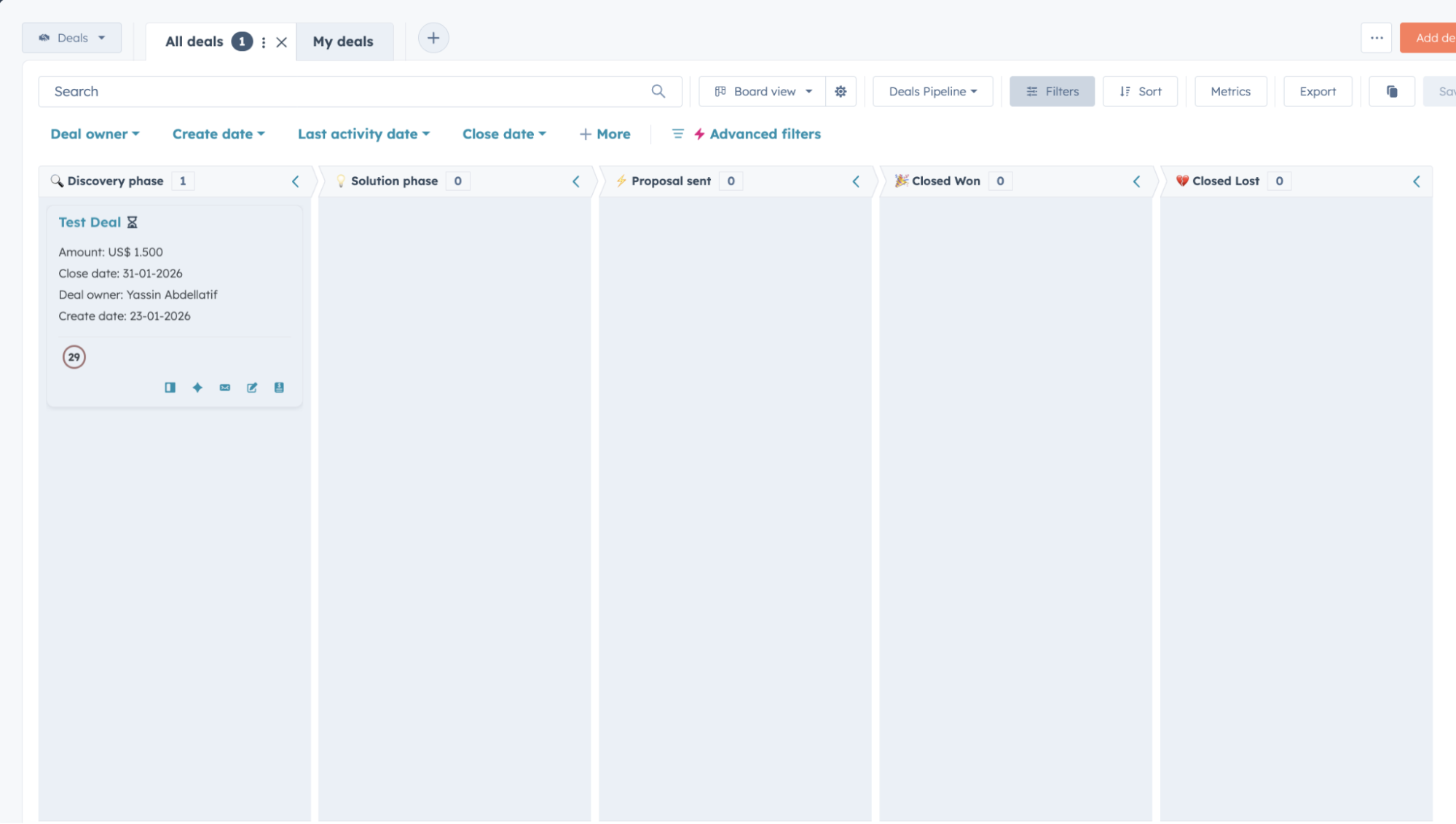Collapse the Solution phase column
This screenshot has height=824, width=1456.
point(576,181)
